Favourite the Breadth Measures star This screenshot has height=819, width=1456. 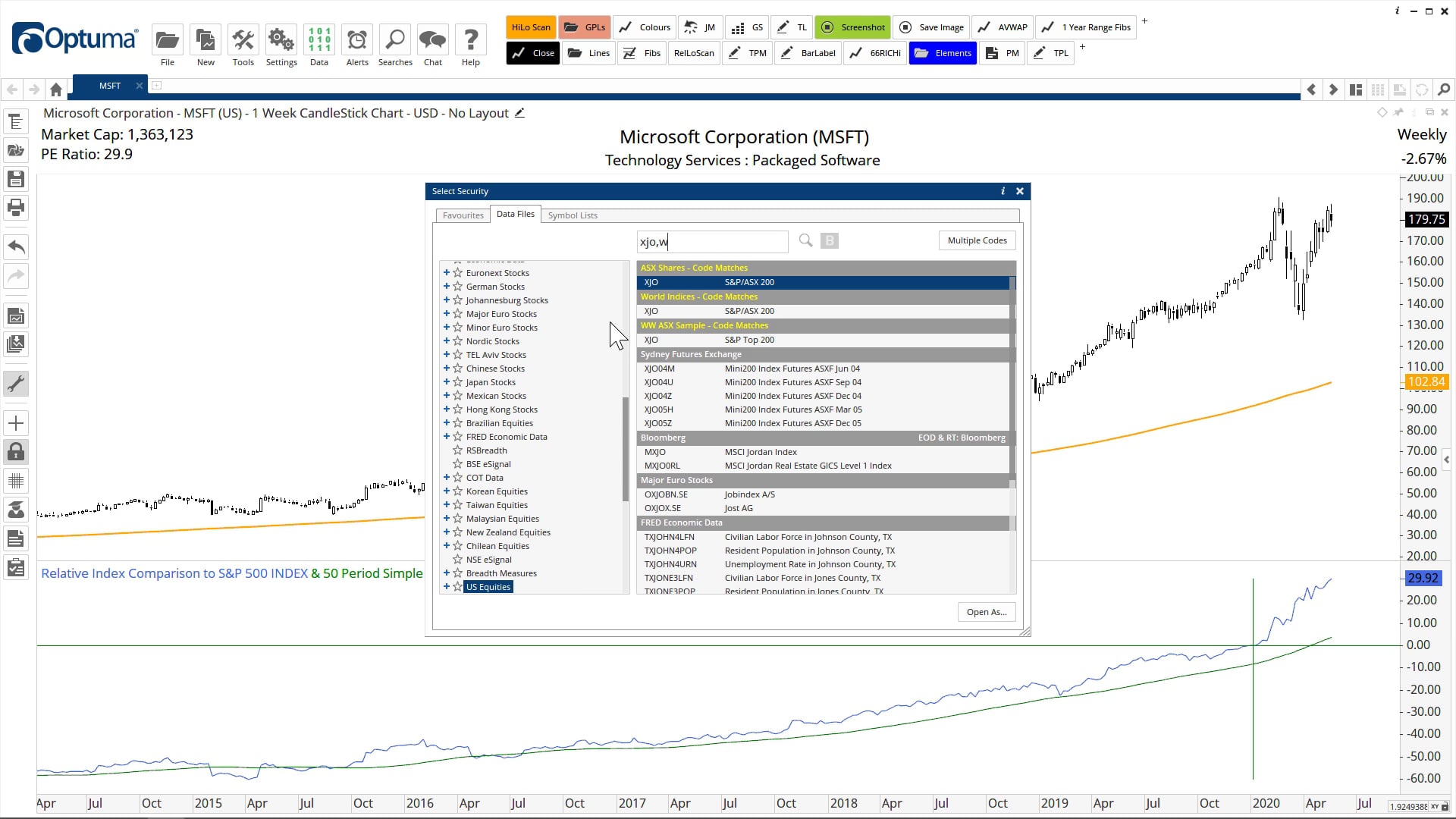coord(458,573)
